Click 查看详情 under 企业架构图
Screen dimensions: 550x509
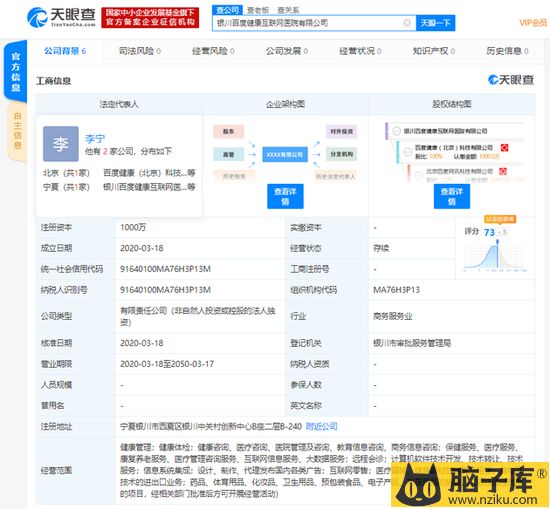pyautogui.click(x=285, y=196)
